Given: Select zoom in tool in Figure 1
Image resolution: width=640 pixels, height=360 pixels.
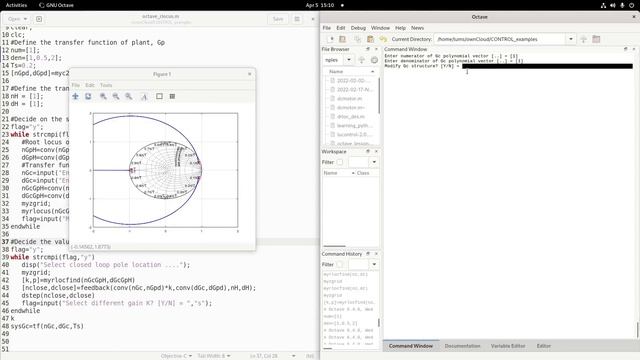Looking at the screenshot, I should [103, 96].
